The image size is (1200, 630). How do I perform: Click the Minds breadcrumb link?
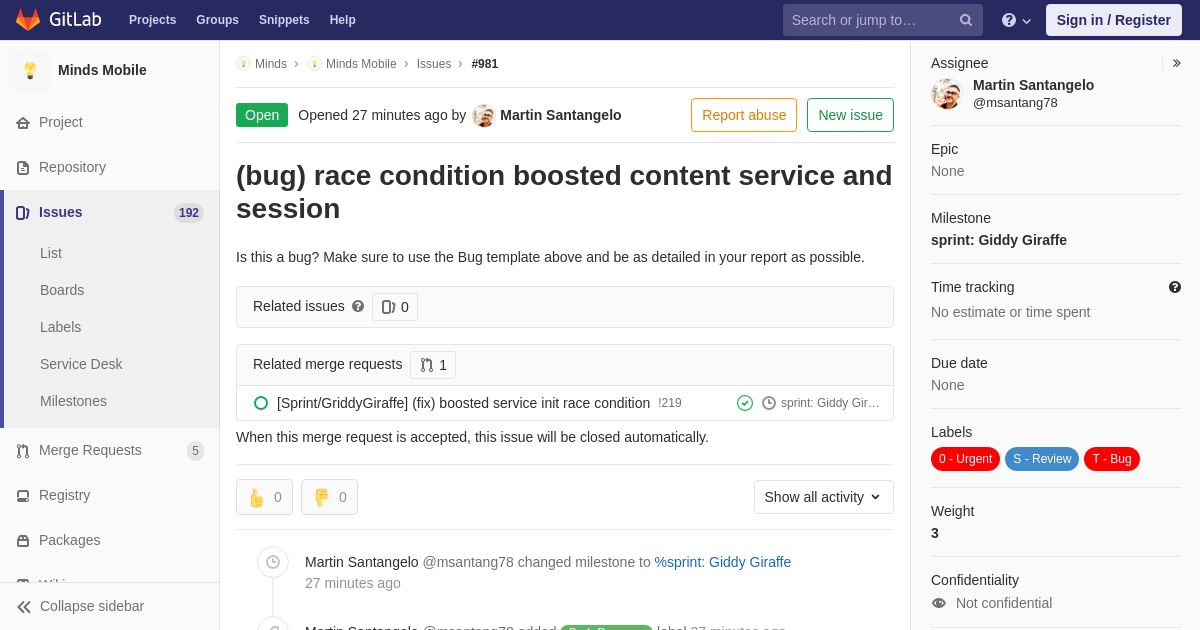(x=271, y=64)
